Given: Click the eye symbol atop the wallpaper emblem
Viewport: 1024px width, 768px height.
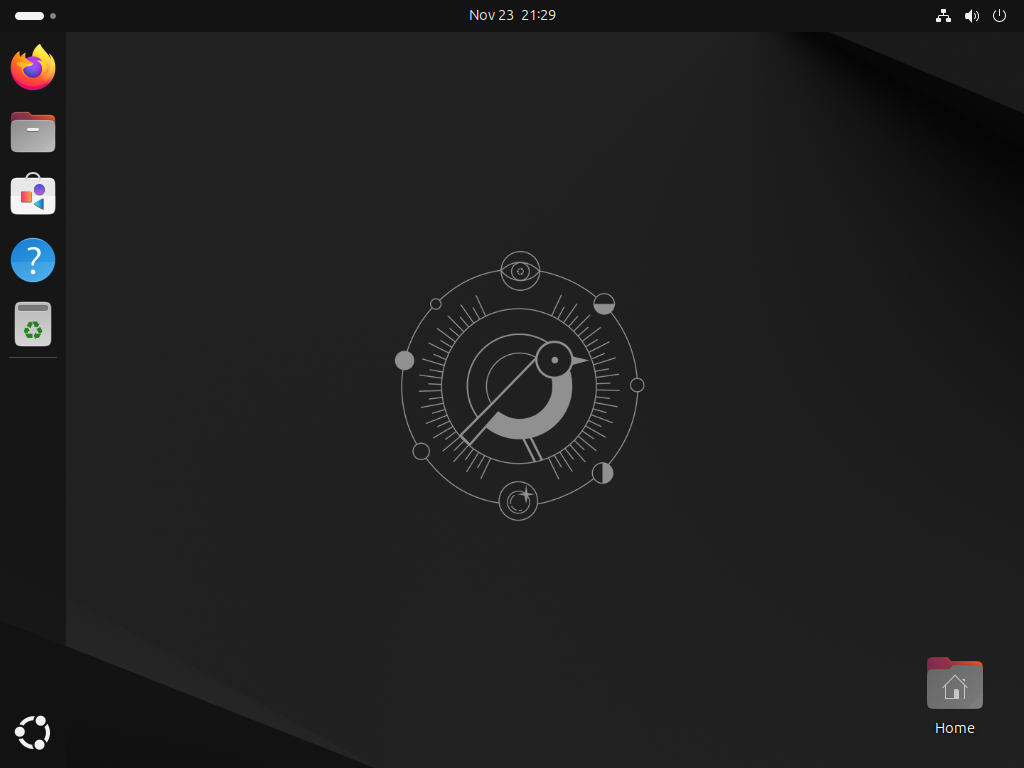Looking at the screenshot, I should [x=520, y=271].
